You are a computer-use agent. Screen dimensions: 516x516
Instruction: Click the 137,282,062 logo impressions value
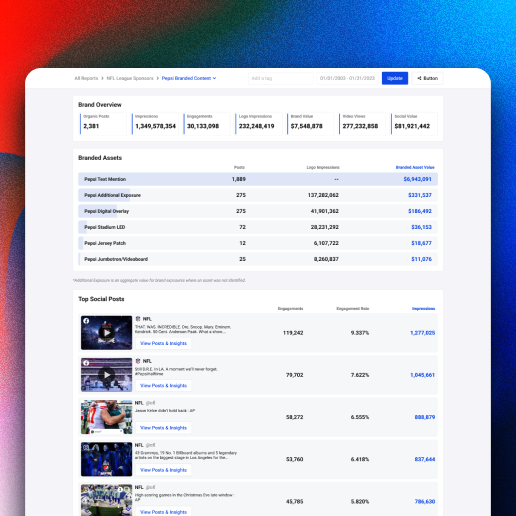point(323,195)
